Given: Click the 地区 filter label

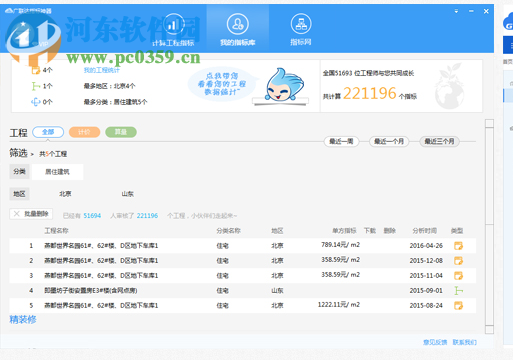Looking at the screenshot, I should pyautogui.click(x=19, y=194).
